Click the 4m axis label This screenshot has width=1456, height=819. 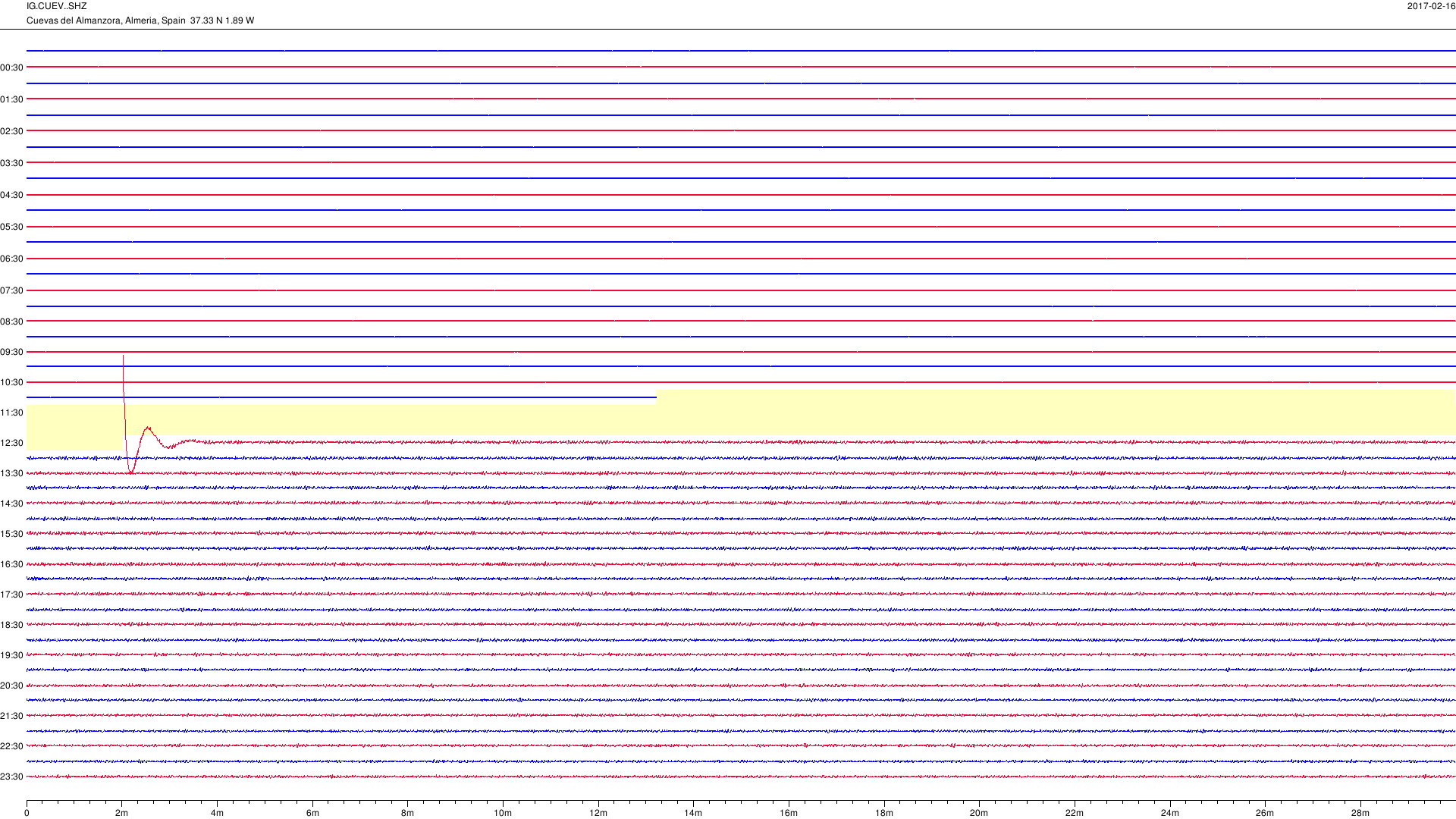pos(217,813)
